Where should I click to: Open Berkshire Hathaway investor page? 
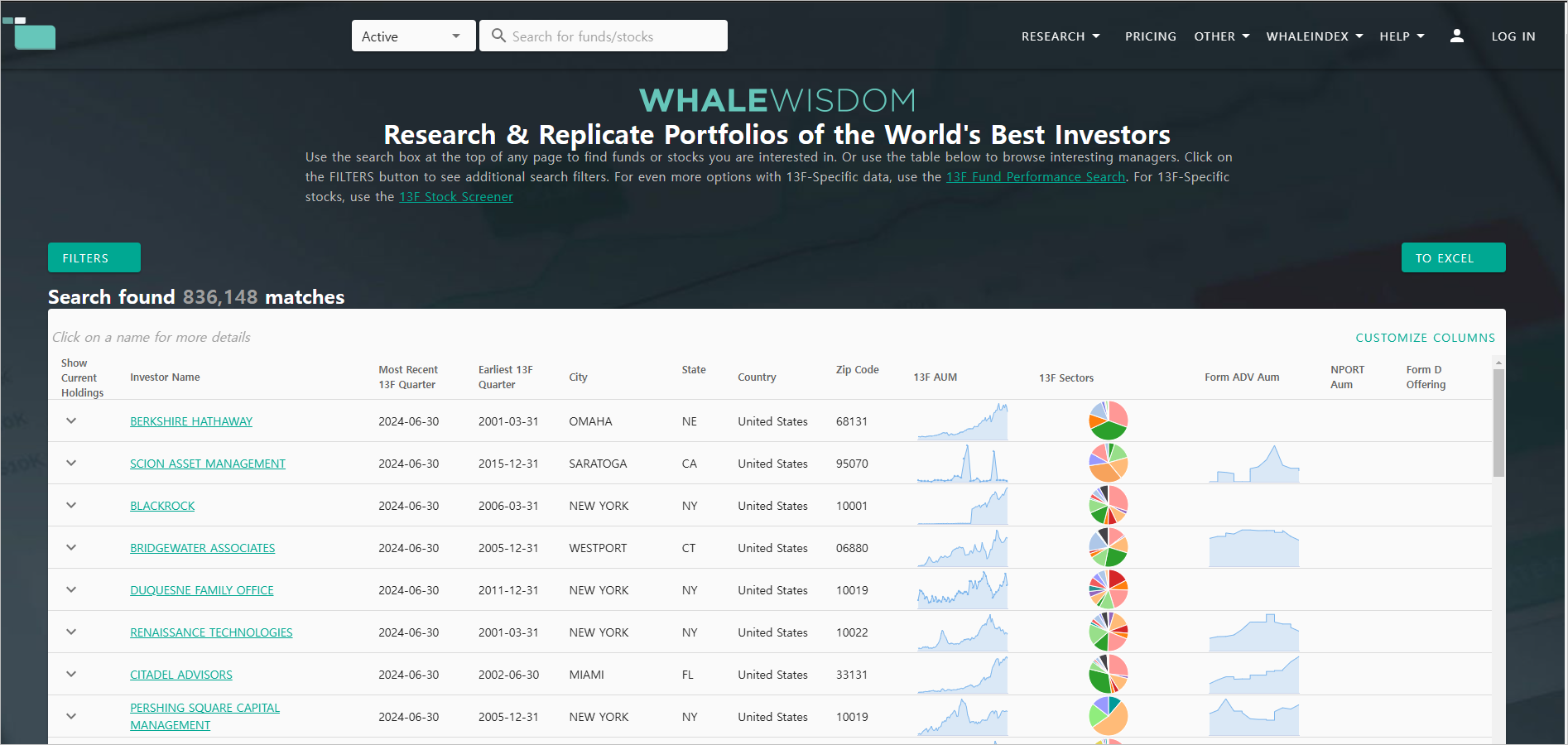[191, 421]
